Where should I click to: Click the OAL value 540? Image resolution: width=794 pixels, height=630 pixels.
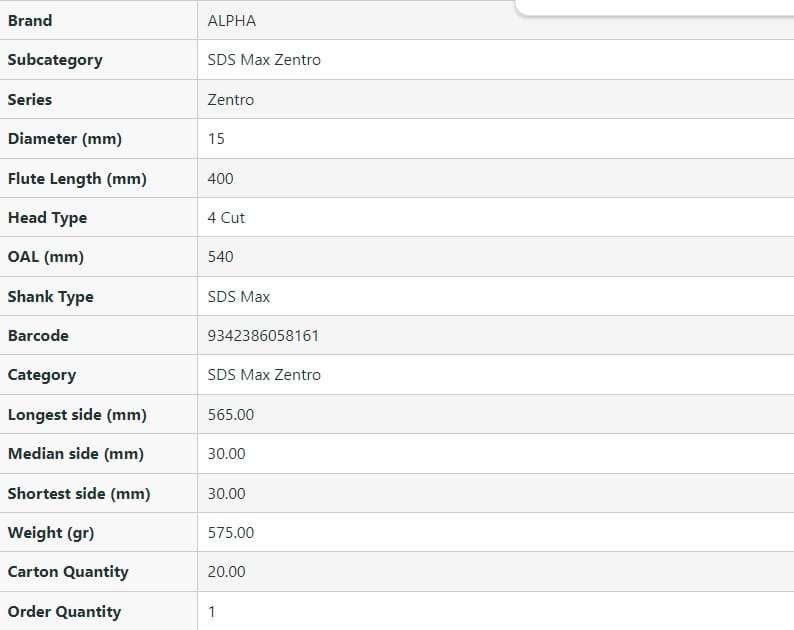click(220, 257)
